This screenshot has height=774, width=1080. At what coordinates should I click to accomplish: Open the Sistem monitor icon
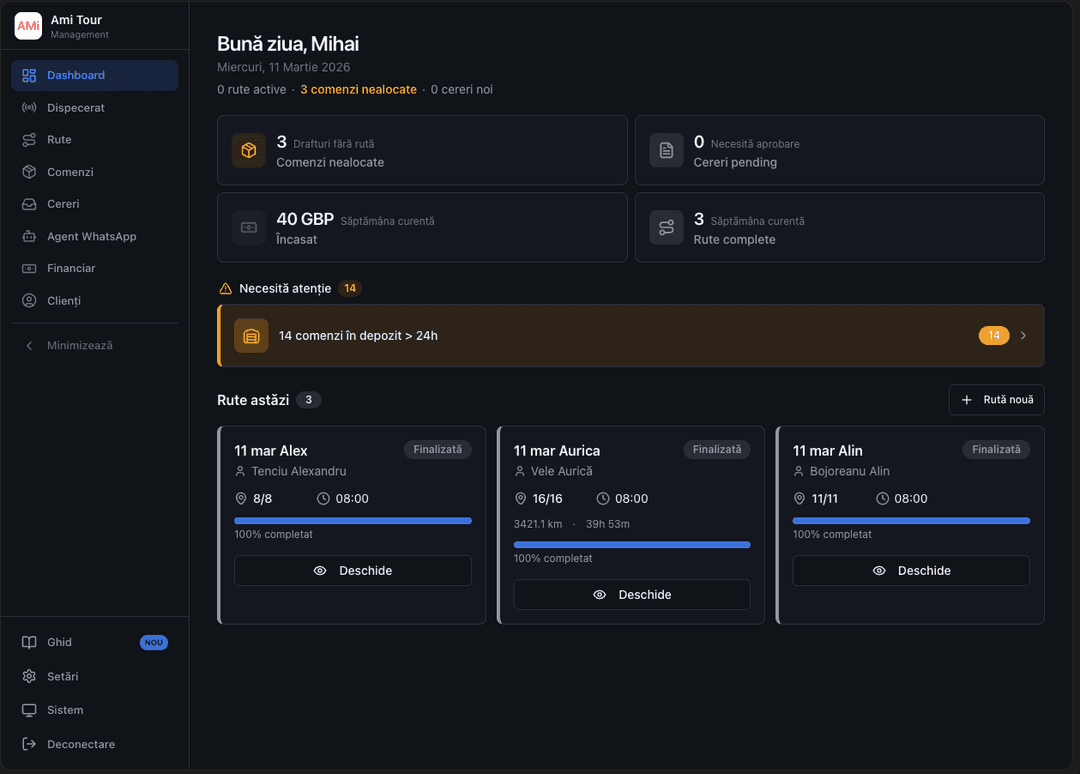tap(31, 710)
